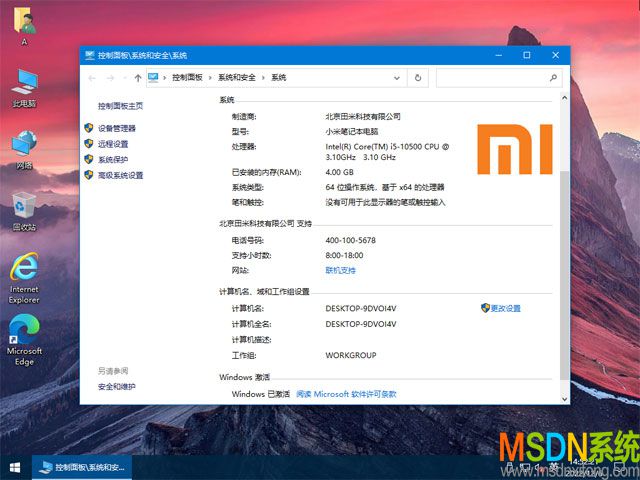The height and width of the screenshot is (480, 640).
Task: Click the search magnifier icon
Action: tap(553, 78)
